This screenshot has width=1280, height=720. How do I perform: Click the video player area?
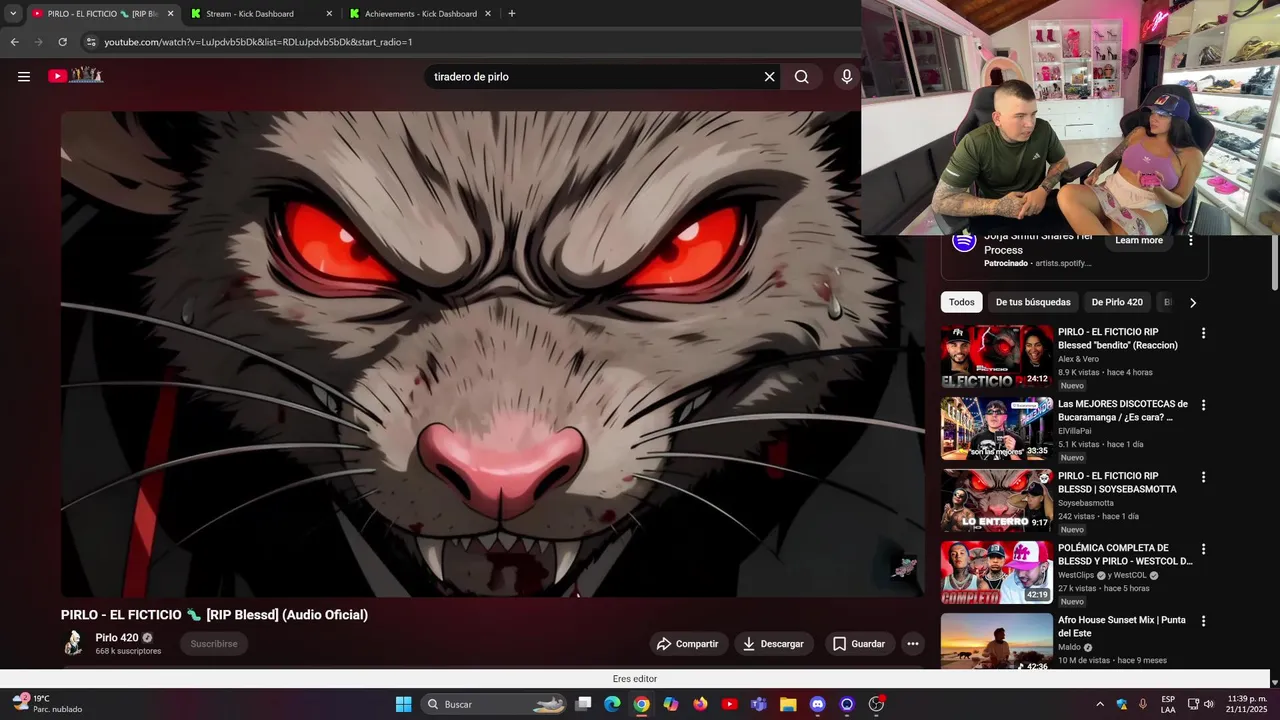coord(492,354)
